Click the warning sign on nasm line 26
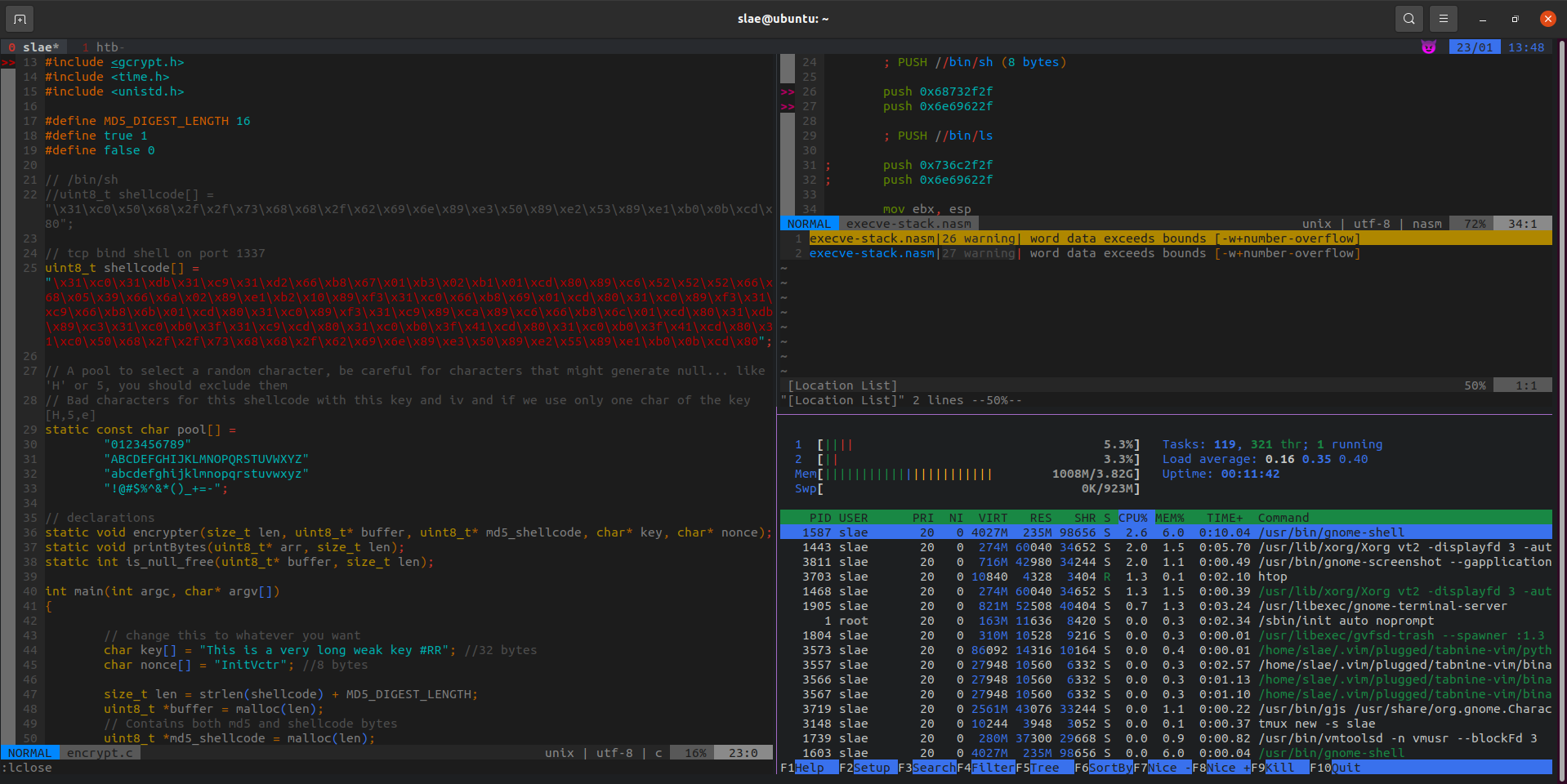The height and width of the screenshot is (784, 1567). click(788, 91)
